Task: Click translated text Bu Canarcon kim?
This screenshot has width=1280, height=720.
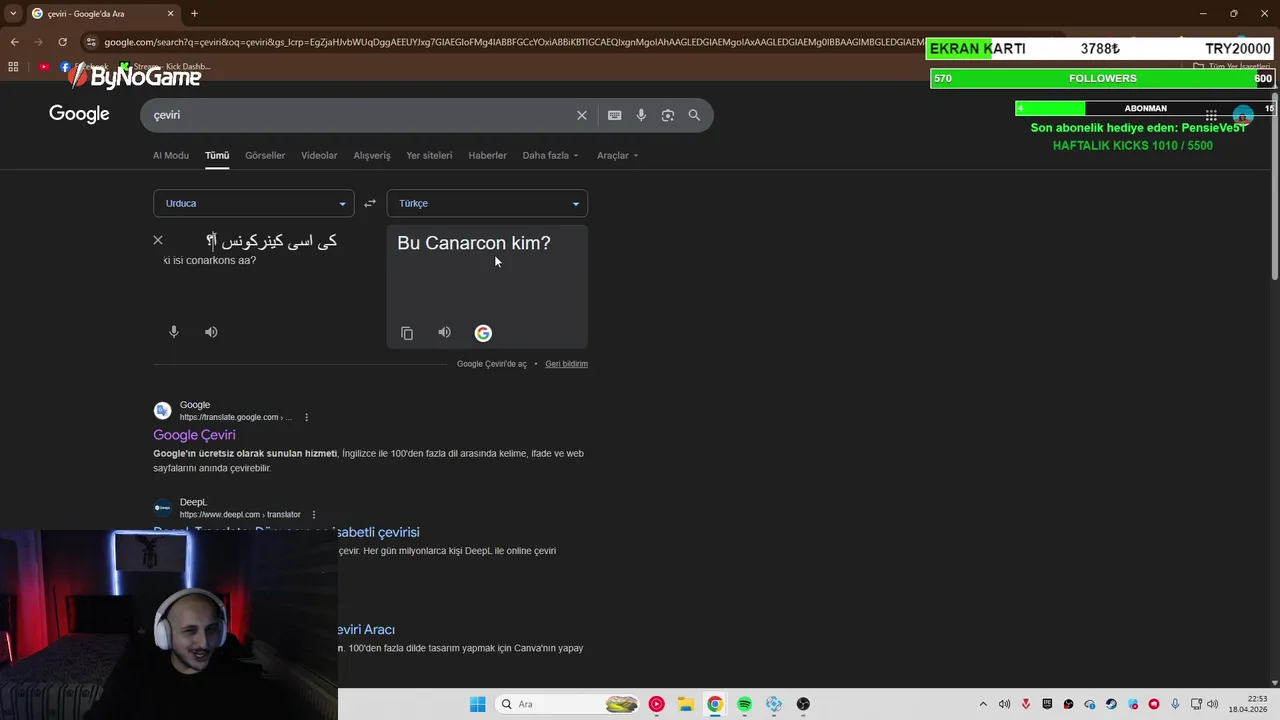Action: coord(474,243)
